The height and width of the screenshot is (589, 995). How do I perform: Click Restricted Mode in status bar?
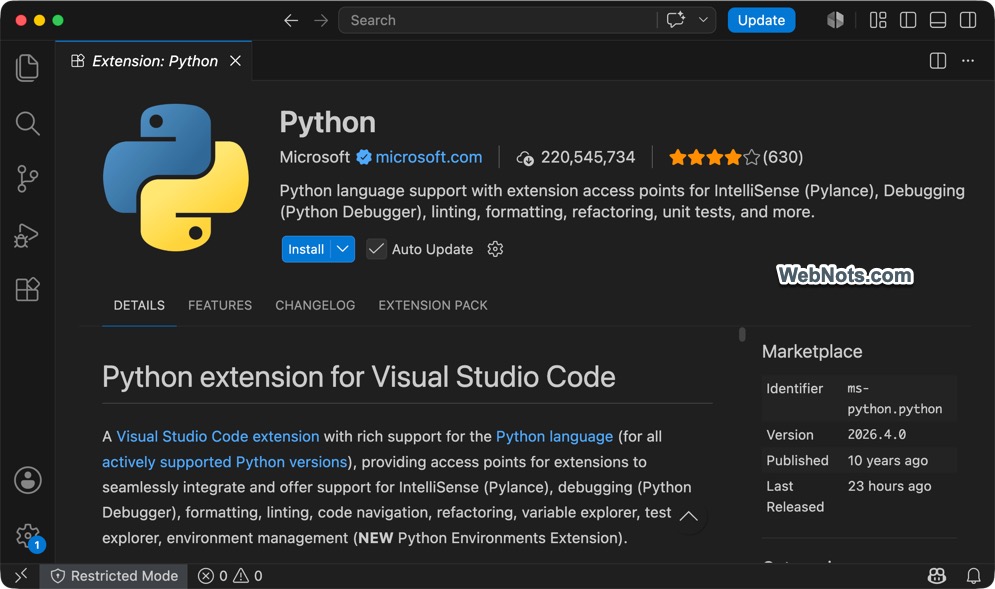(x=114, y=576)
